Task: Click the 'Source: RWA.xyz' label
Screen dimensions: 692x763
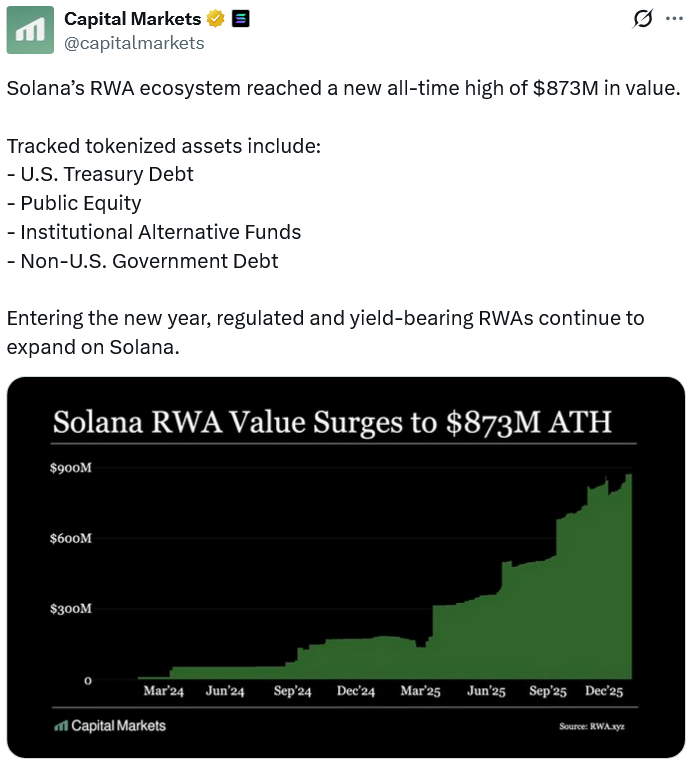Action: tap(598, 726)
